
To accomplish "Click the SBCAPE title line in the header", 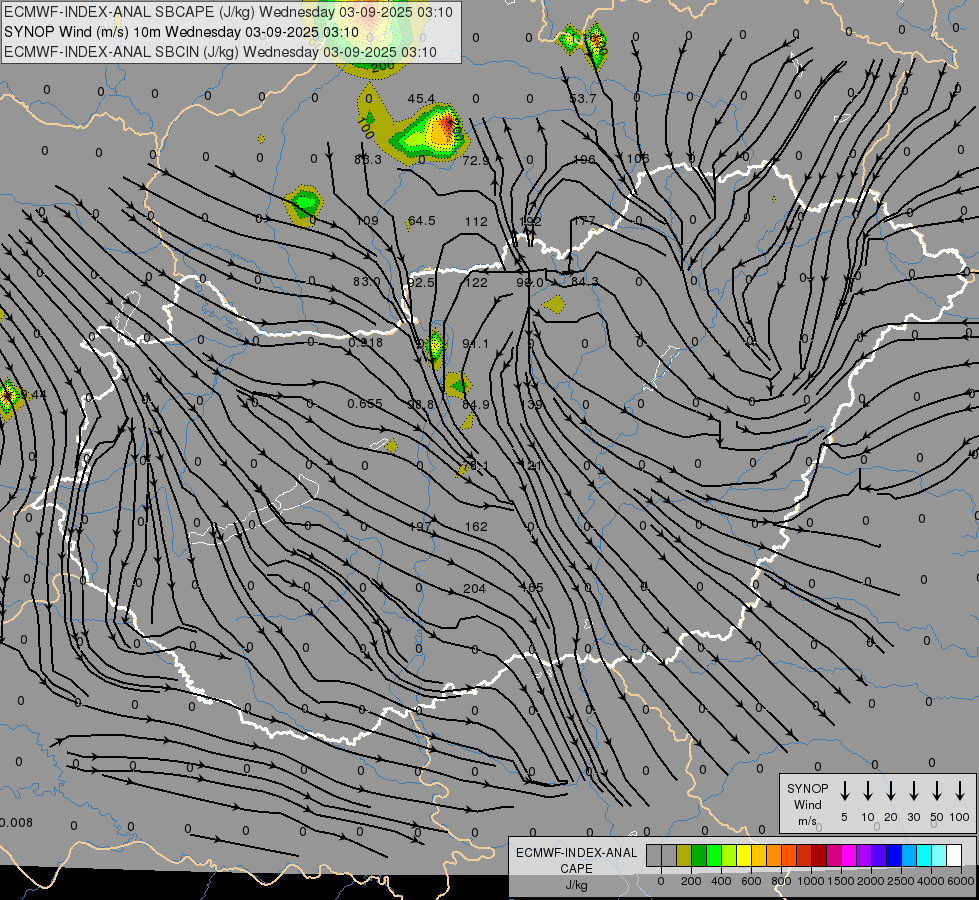I will [228, 12].
